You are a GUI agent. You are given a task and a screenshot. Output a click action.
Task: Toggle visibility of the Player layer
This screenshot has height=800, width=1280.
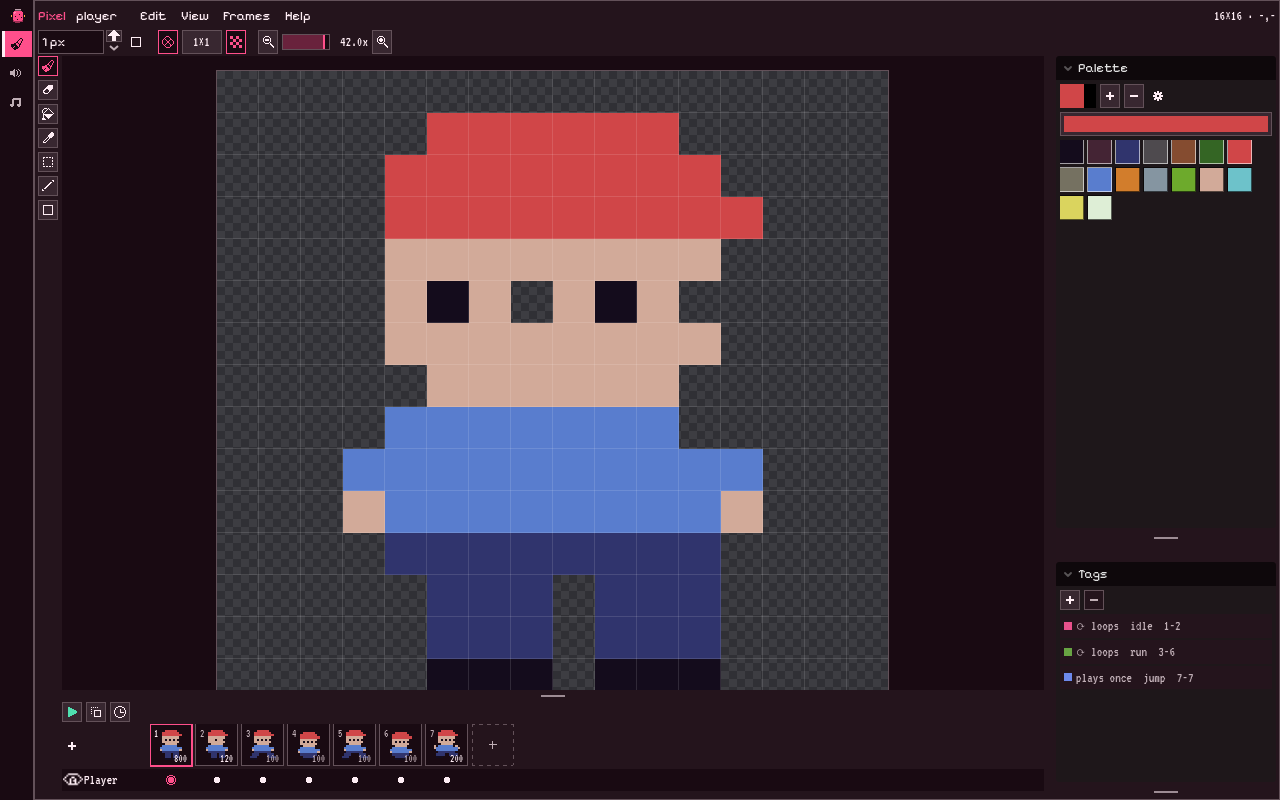[x=72, y=780]
